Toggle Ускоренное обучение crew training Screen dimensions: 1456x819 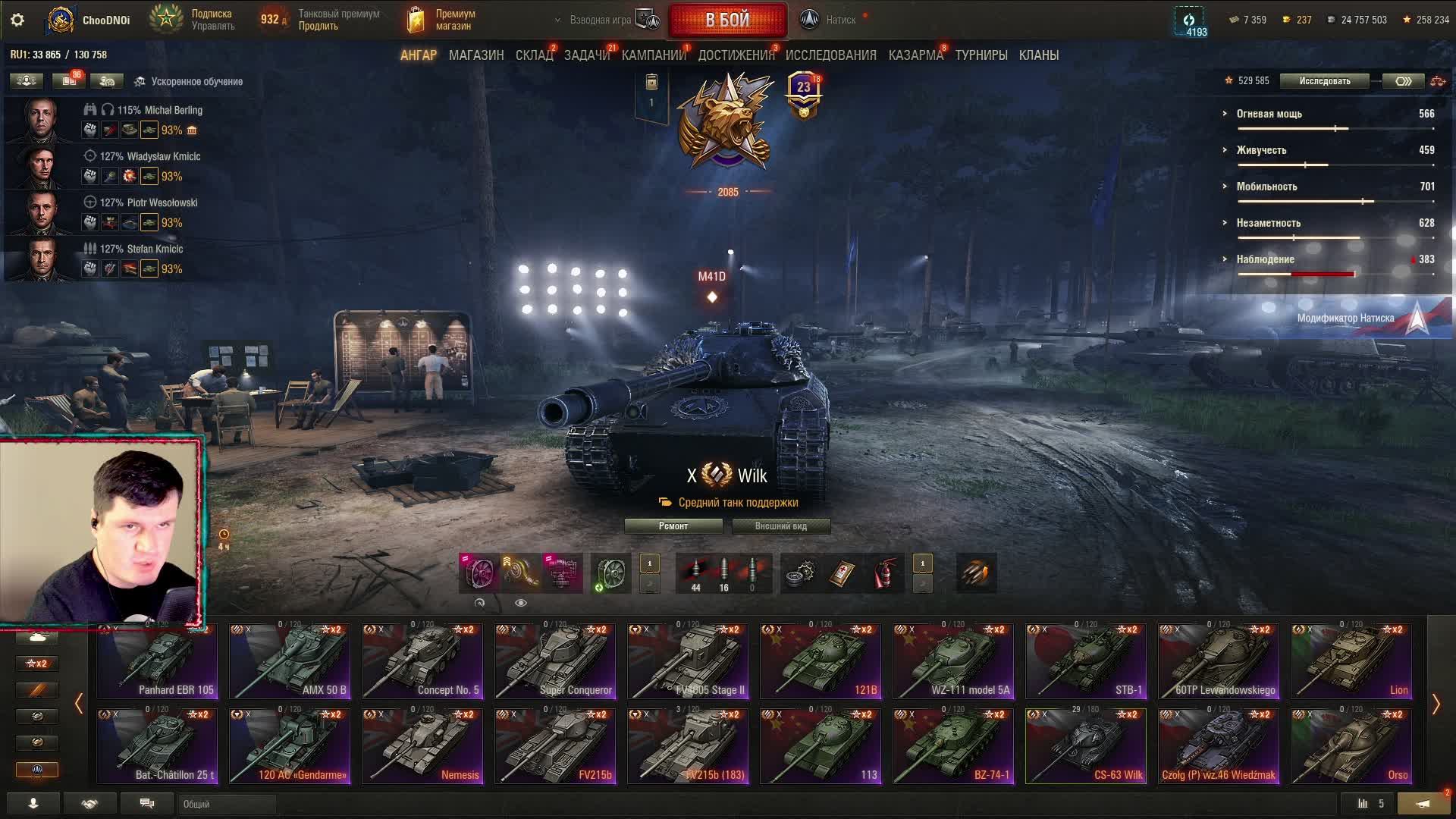pyautogui.click(x=189, y=81)
